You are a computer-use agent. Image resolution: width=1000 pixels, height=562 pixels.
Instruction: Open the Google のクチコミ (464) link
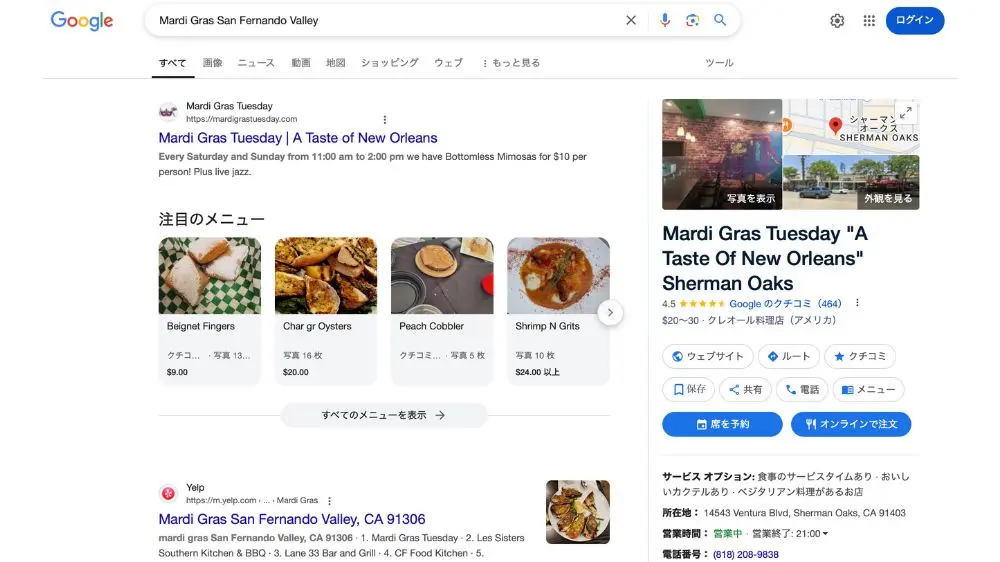[x=785, y=304]
